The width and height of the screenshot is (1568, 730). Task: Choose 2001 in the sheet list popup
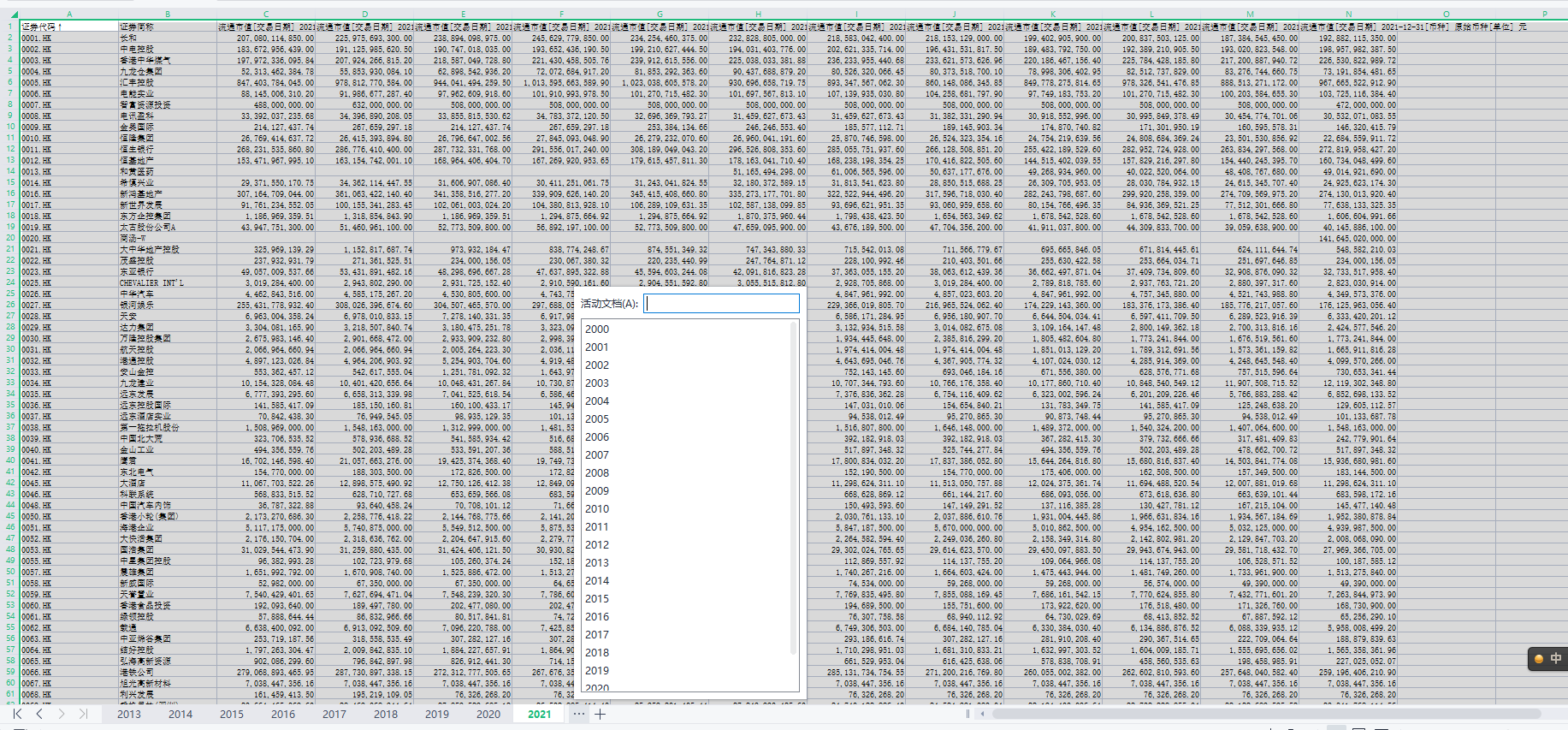point(597,347)
